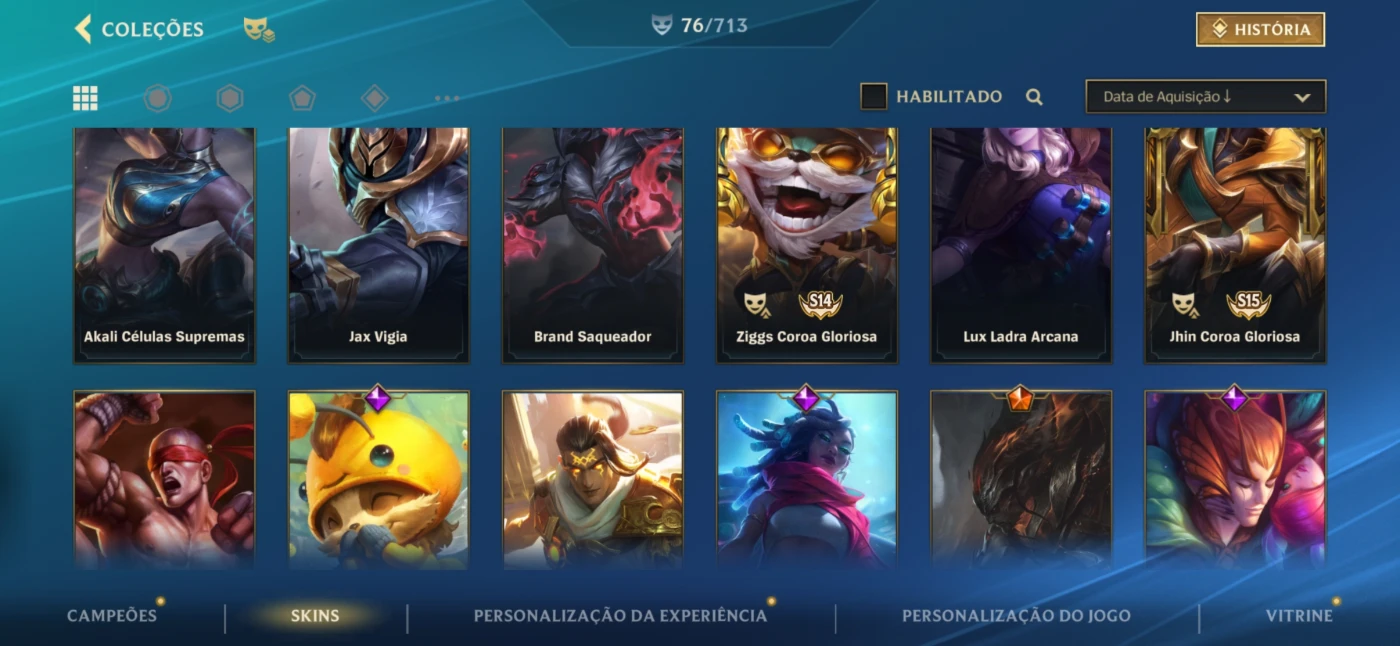
Task: Open the search magnifier icon
Action: coord(1034,97)
